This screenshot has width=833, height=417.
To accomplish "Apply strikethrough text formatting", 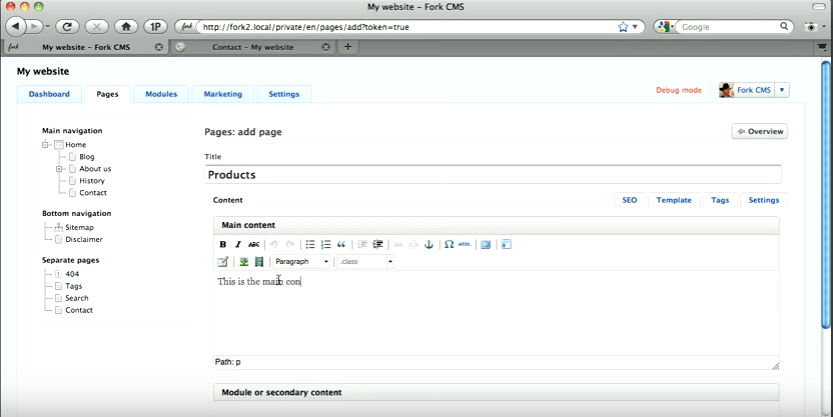I will click(254, 245).
